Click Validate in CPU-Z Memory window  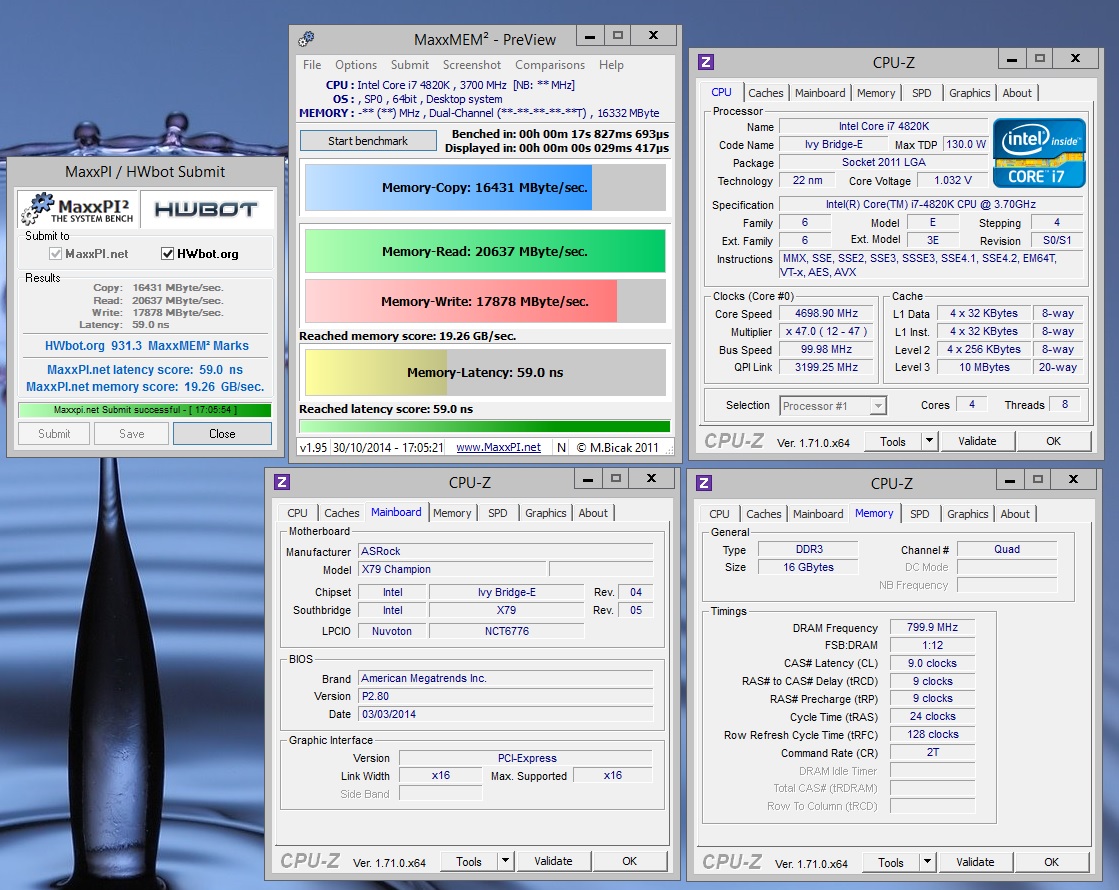coord(975,862)
